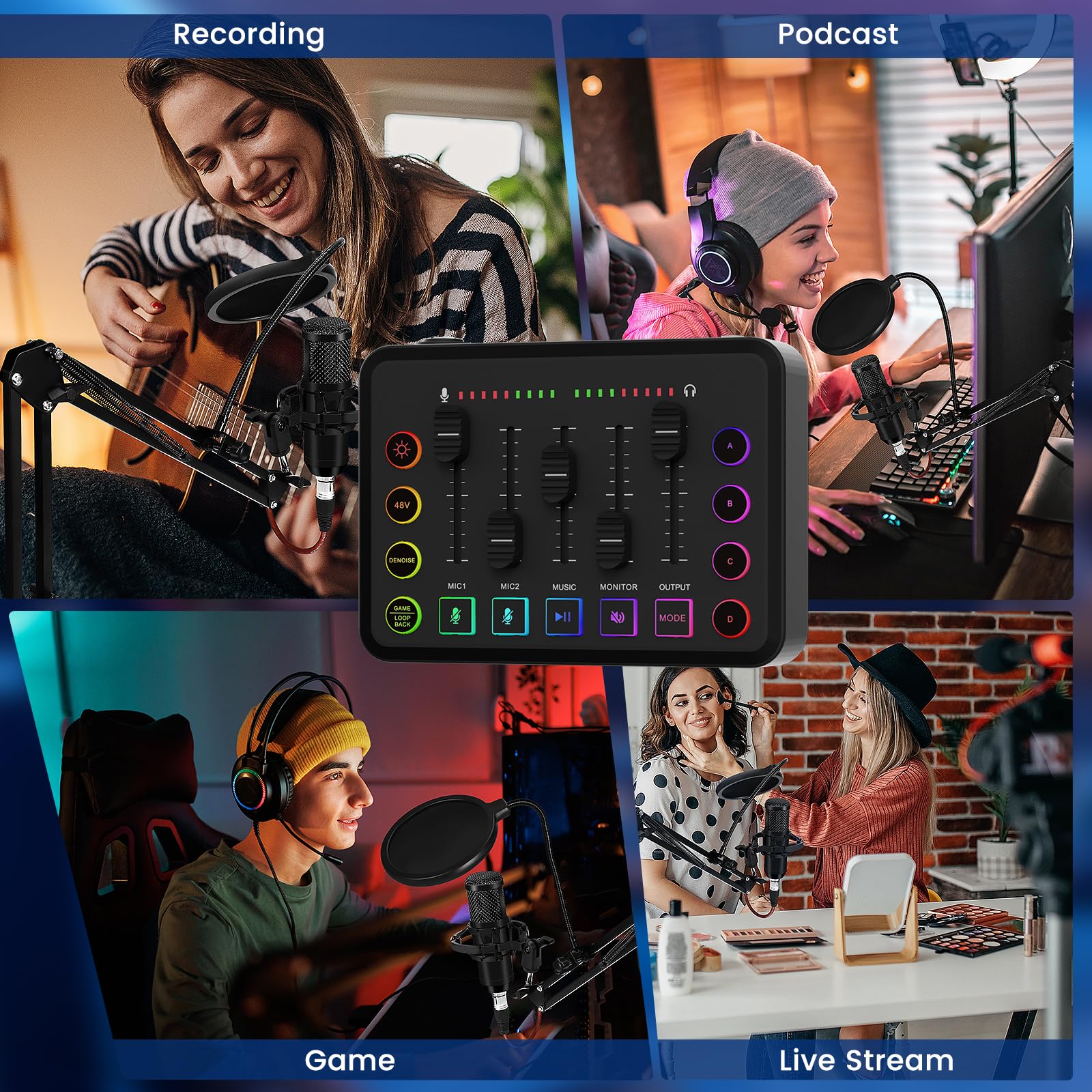Tap the sun light-effect button on mixer

(x=403, y=450)
